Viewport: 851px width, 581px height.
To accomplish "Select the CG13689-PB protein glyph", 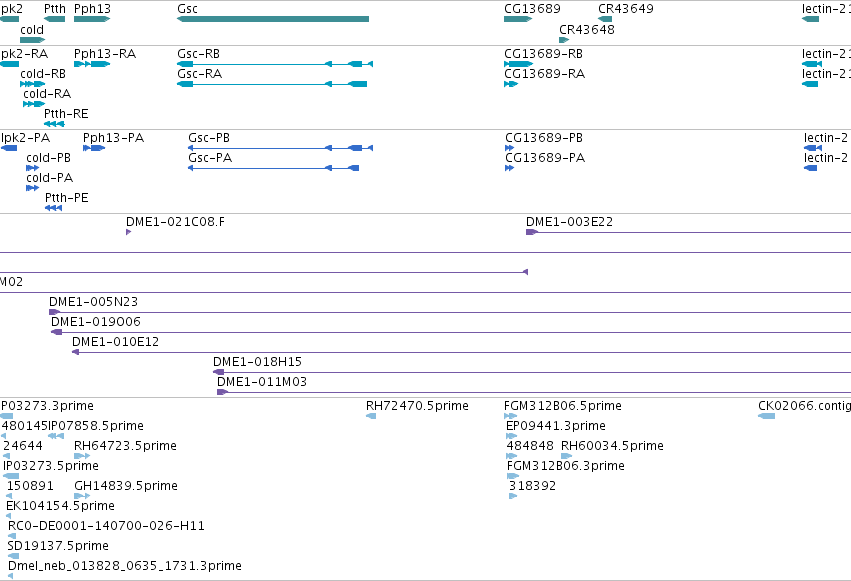I will coord(509,148).
